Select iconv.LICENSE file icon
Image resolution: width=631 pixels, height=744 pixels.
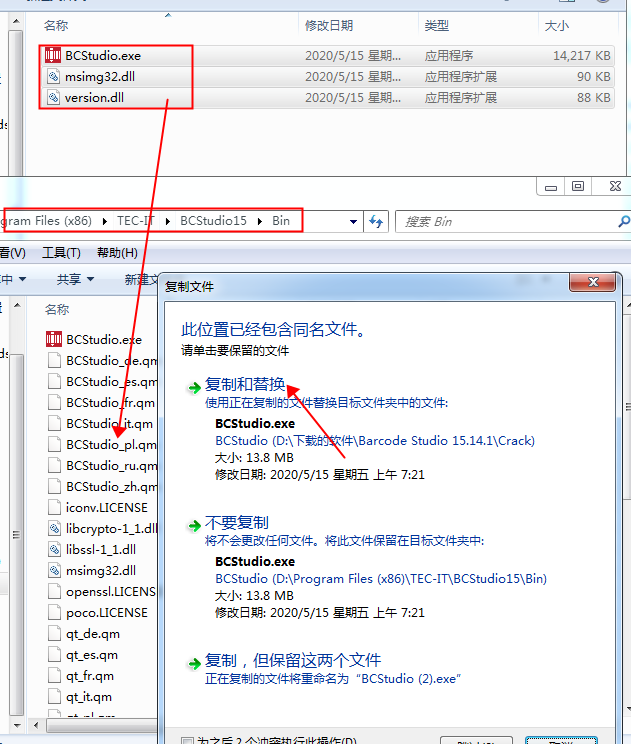[x=55, y=507]
